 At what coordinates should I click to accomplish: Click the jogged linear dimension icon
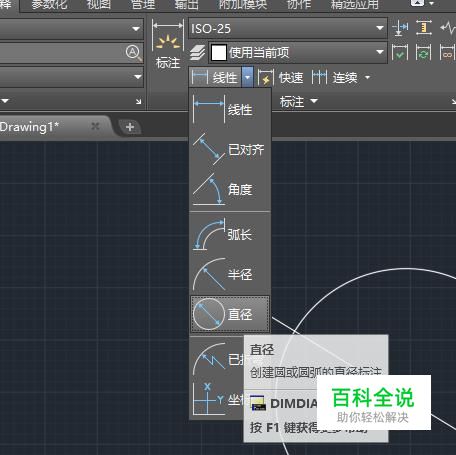[448, 27]
